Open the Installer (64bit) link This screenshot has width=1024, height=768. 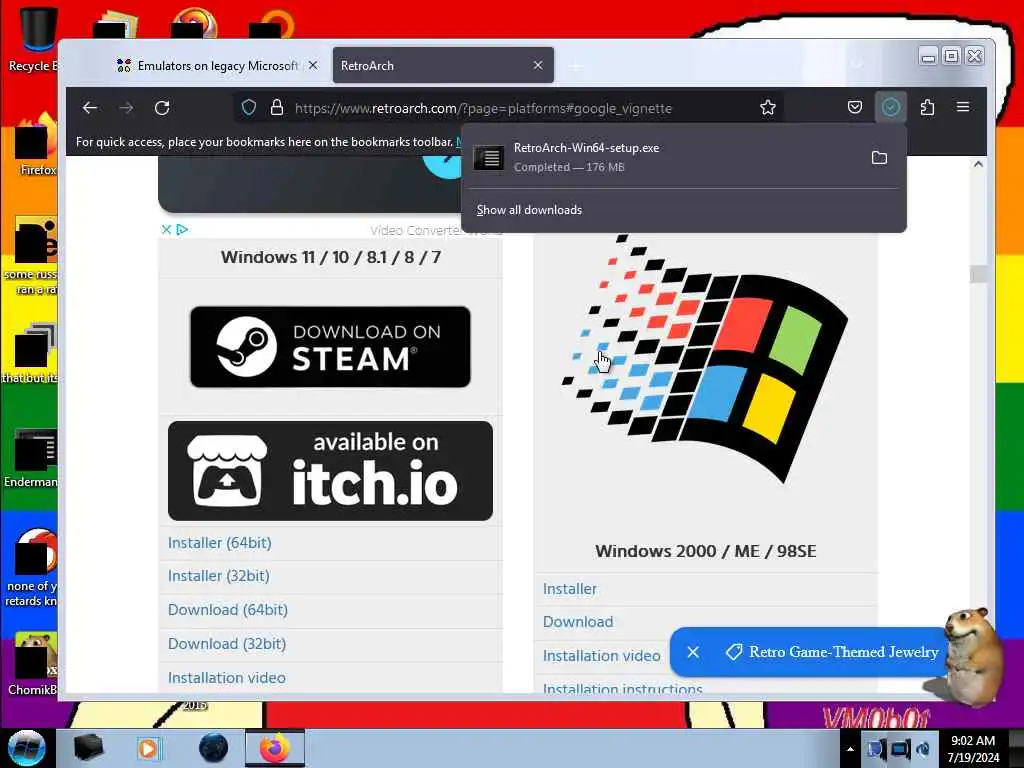tap(219, 543)
